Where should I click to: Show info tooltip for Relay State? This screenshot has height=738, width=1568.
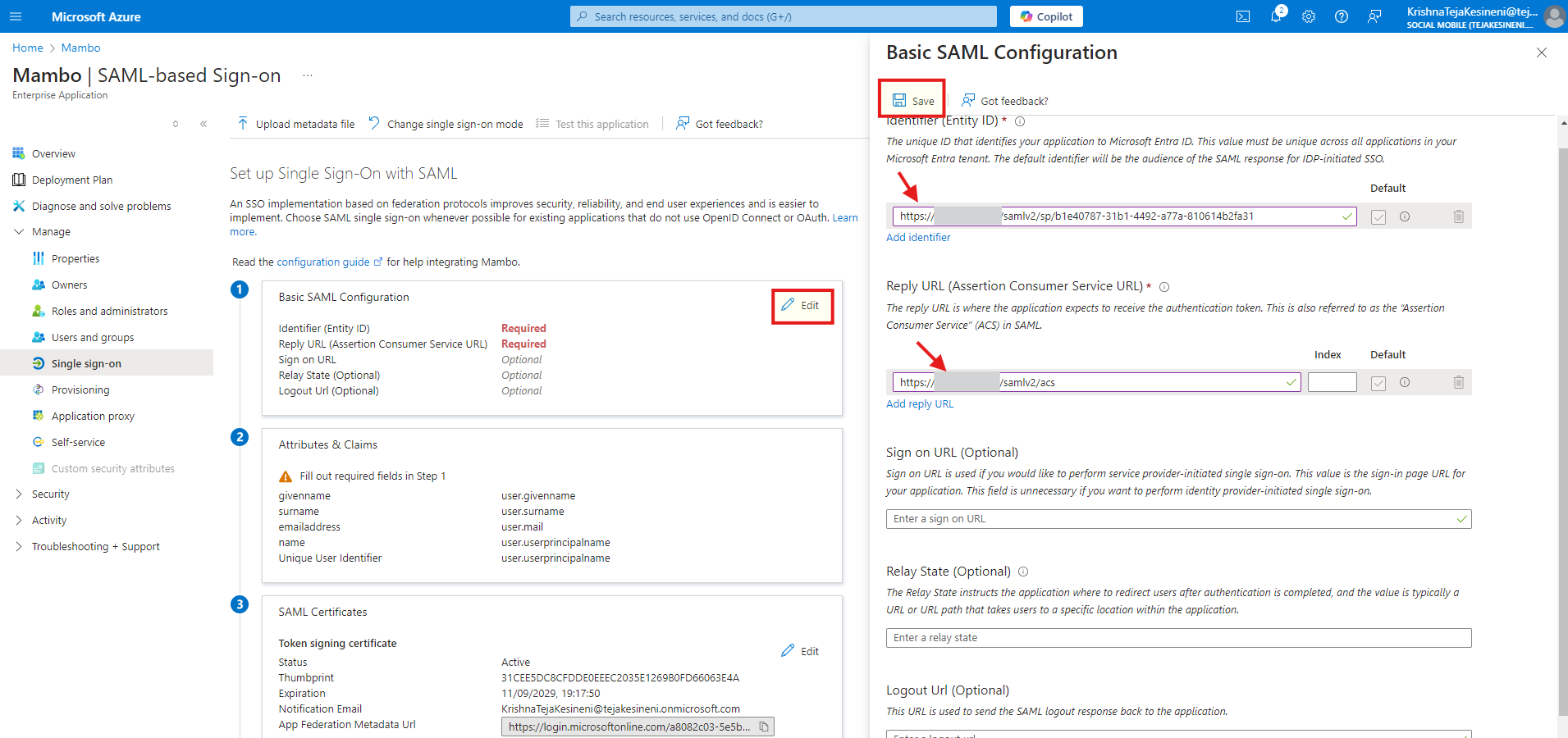(1023, 572)
